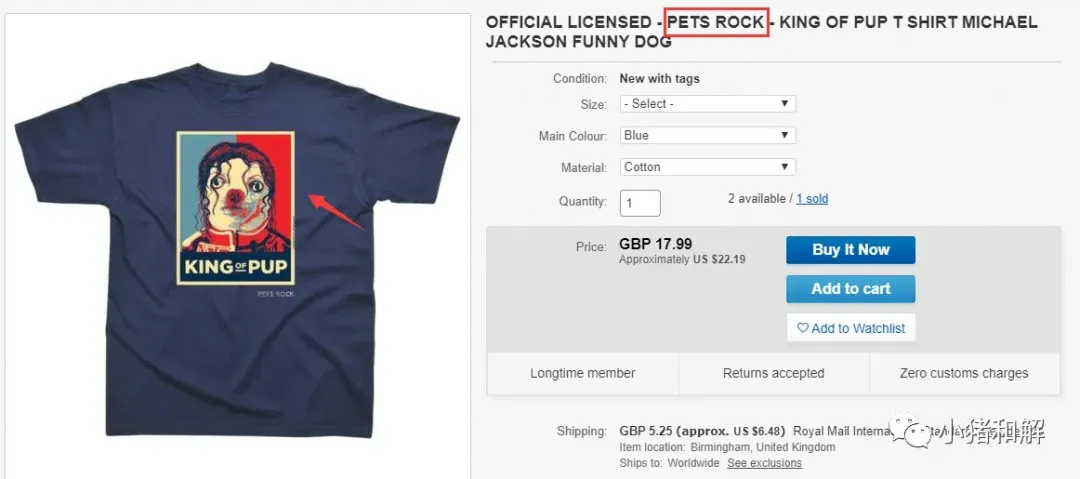Click the Quantity input field
The image size is (1080, 479).
640,203
